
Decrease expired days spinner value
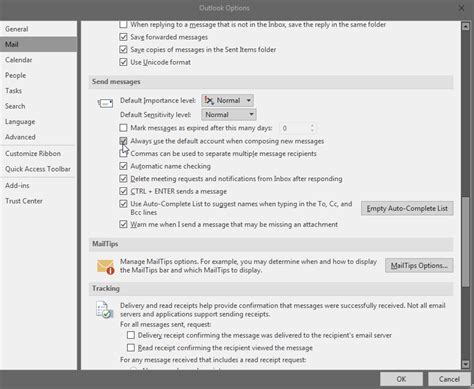click(x=312, y=131)
